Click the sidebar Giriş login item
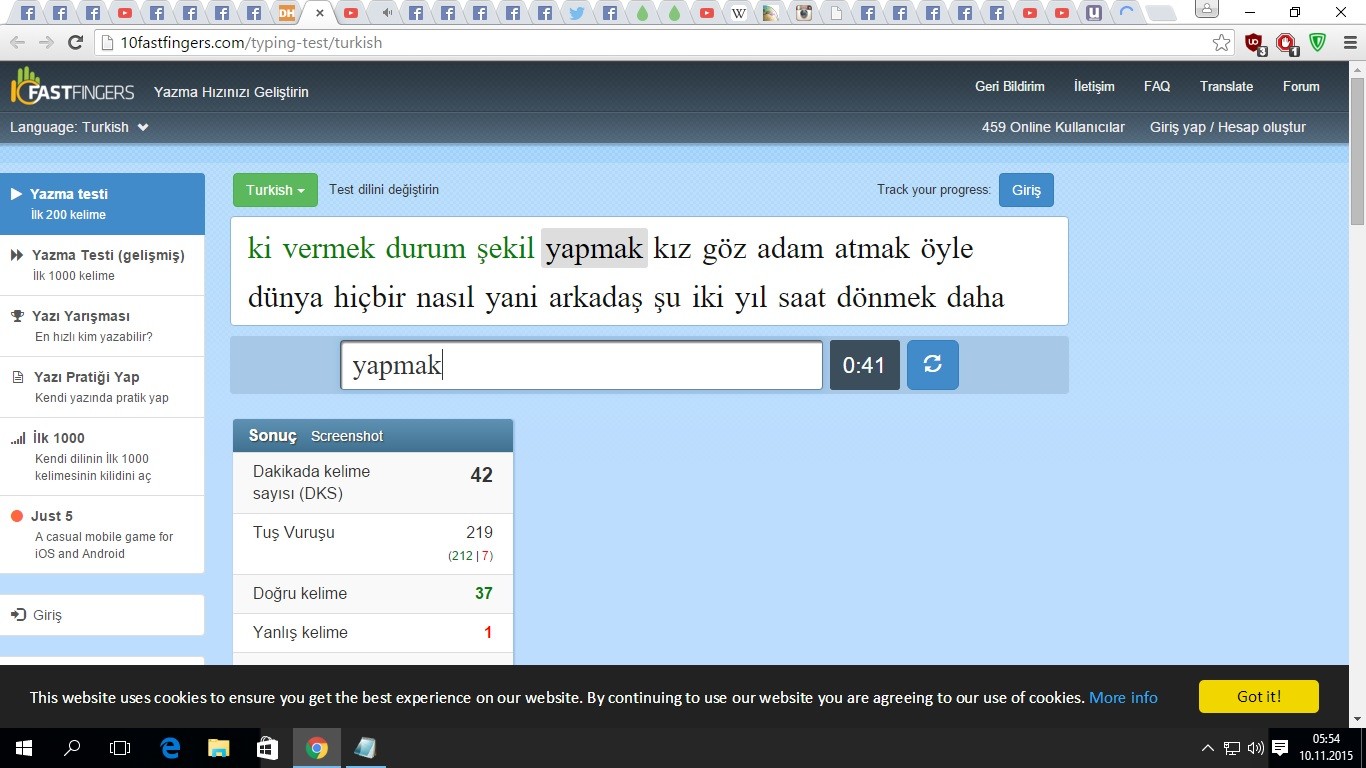The height and width of the screenshot is (768, 1366). click(x=102, y=615)
